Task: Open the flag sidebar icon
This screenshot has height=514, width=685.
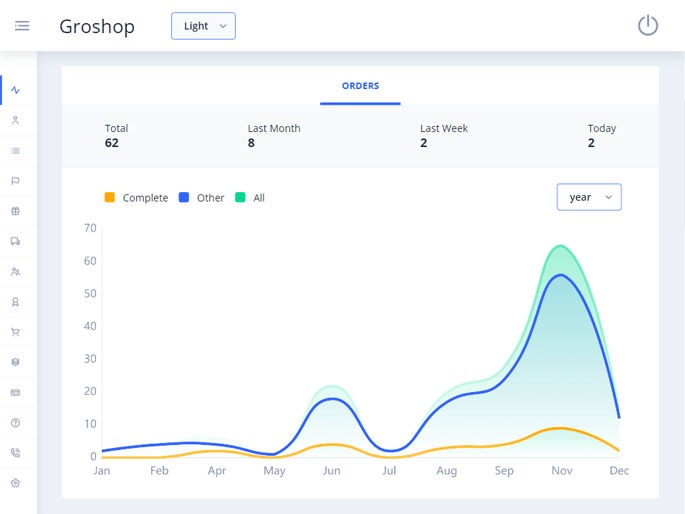Action: pos(16,181)
